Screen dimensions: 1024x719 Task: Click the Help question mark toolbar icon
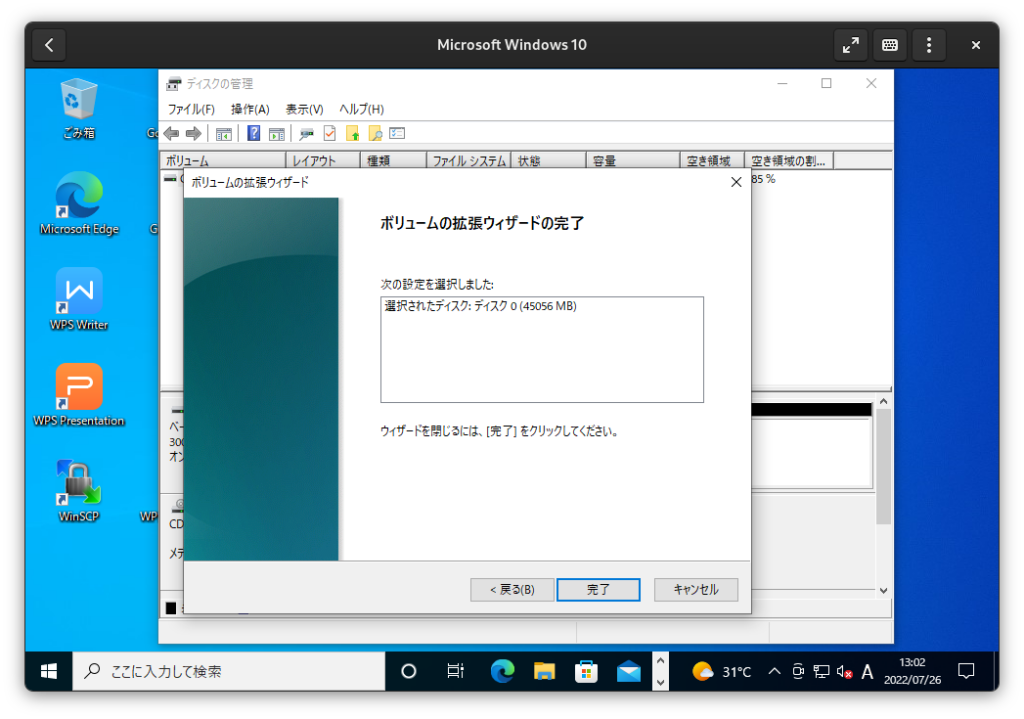click(x=254, y=133)
